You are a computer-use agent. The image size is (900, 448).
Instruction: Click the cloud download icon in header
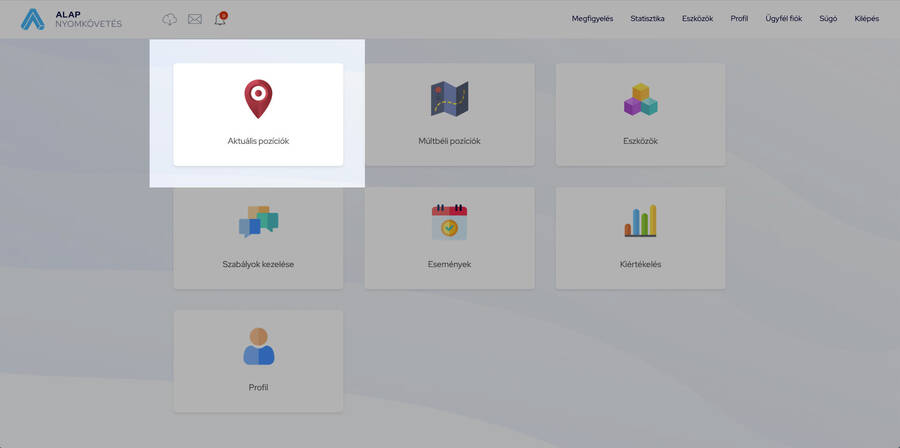(169, 19)
